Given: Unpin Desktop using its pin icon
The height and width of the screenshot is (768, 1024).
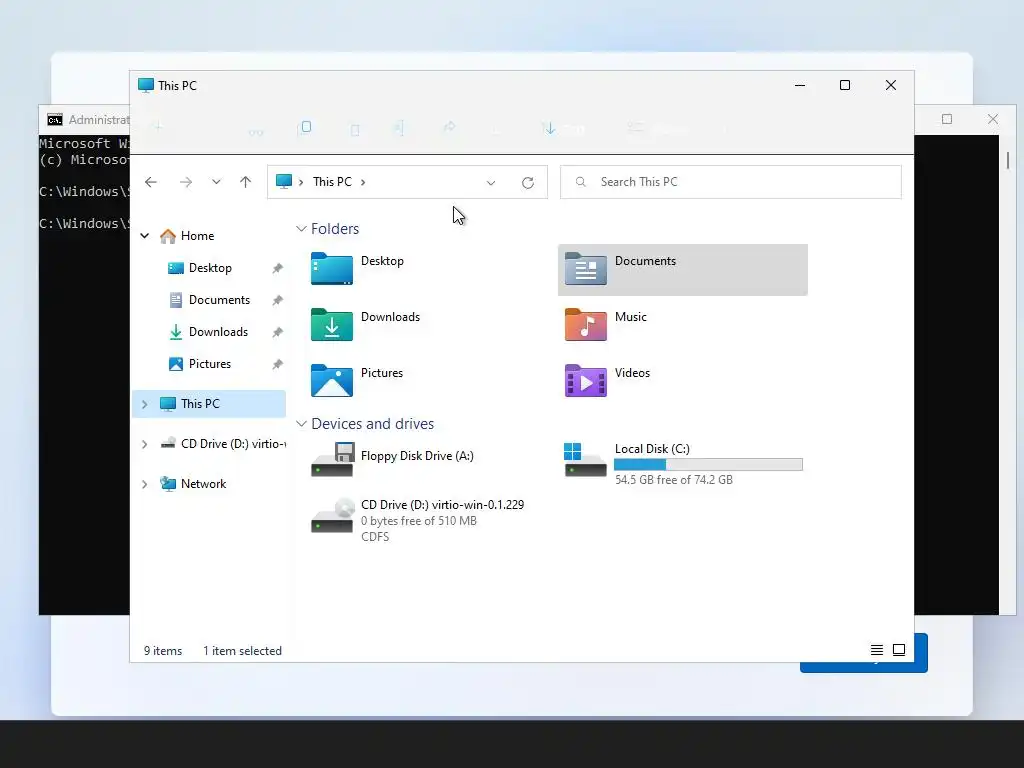Looking at the screenshot, I should [278, 268].
